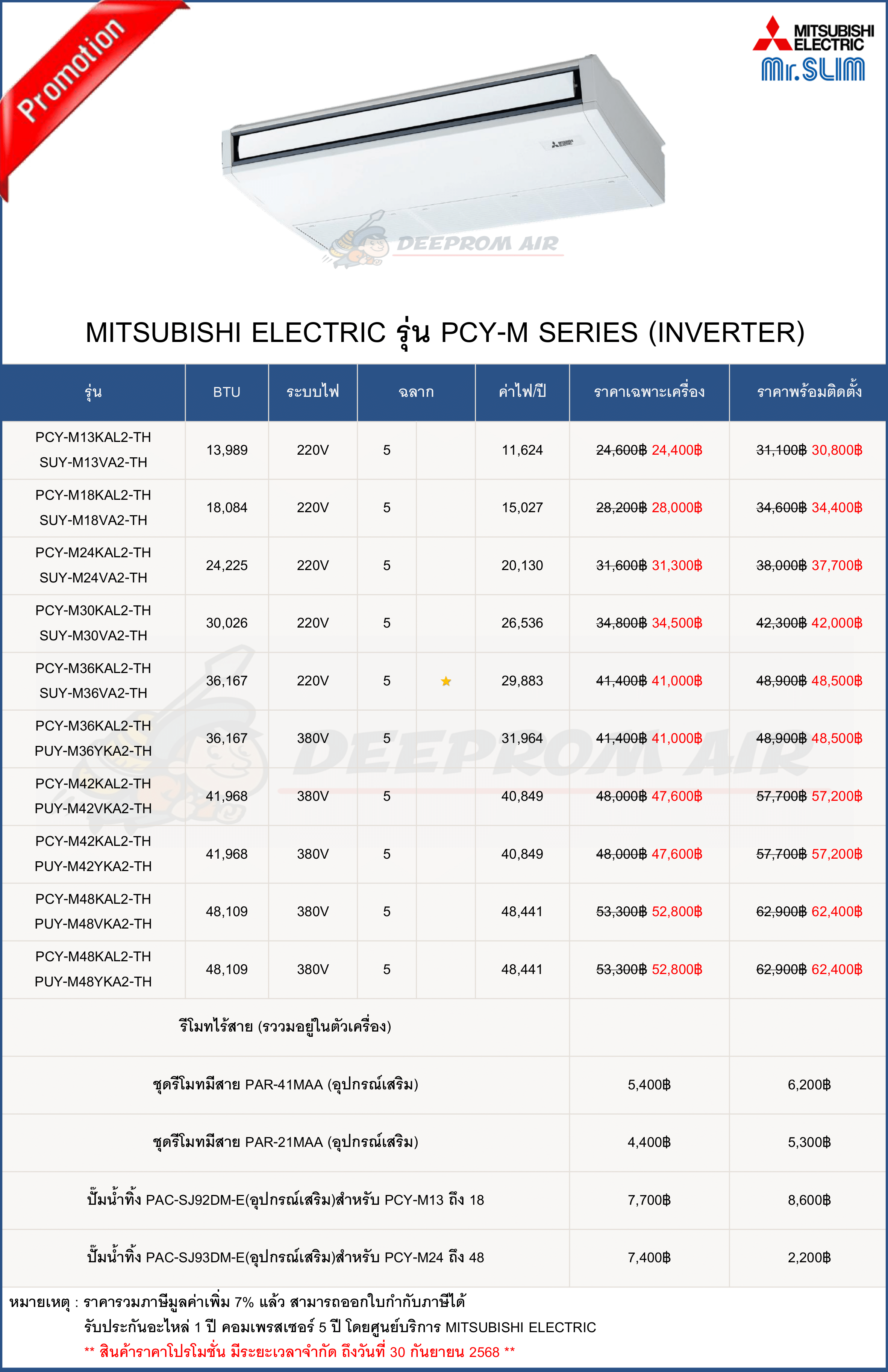
Task: Click the ceiling air conditioner product image
Action: 444,150
